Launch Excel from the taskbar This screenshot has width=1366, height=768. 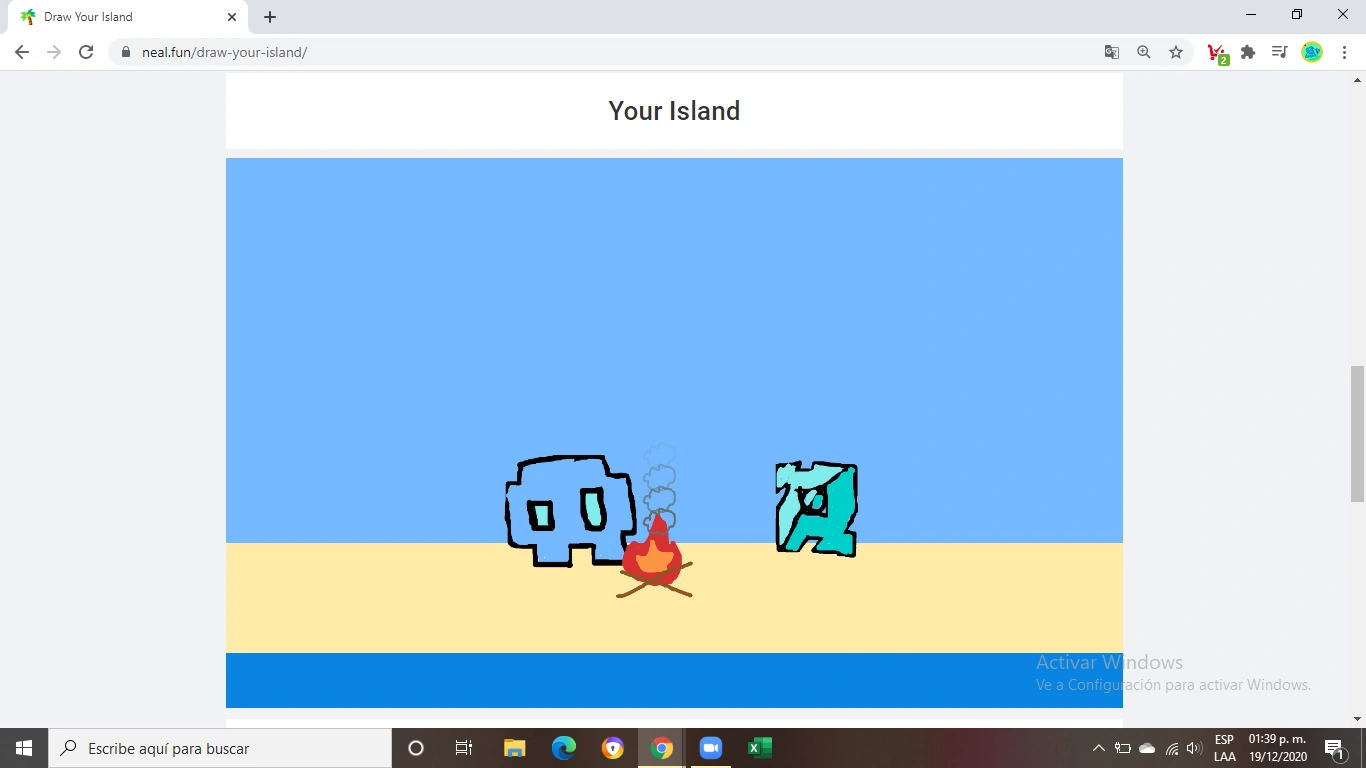coord(759,747)
